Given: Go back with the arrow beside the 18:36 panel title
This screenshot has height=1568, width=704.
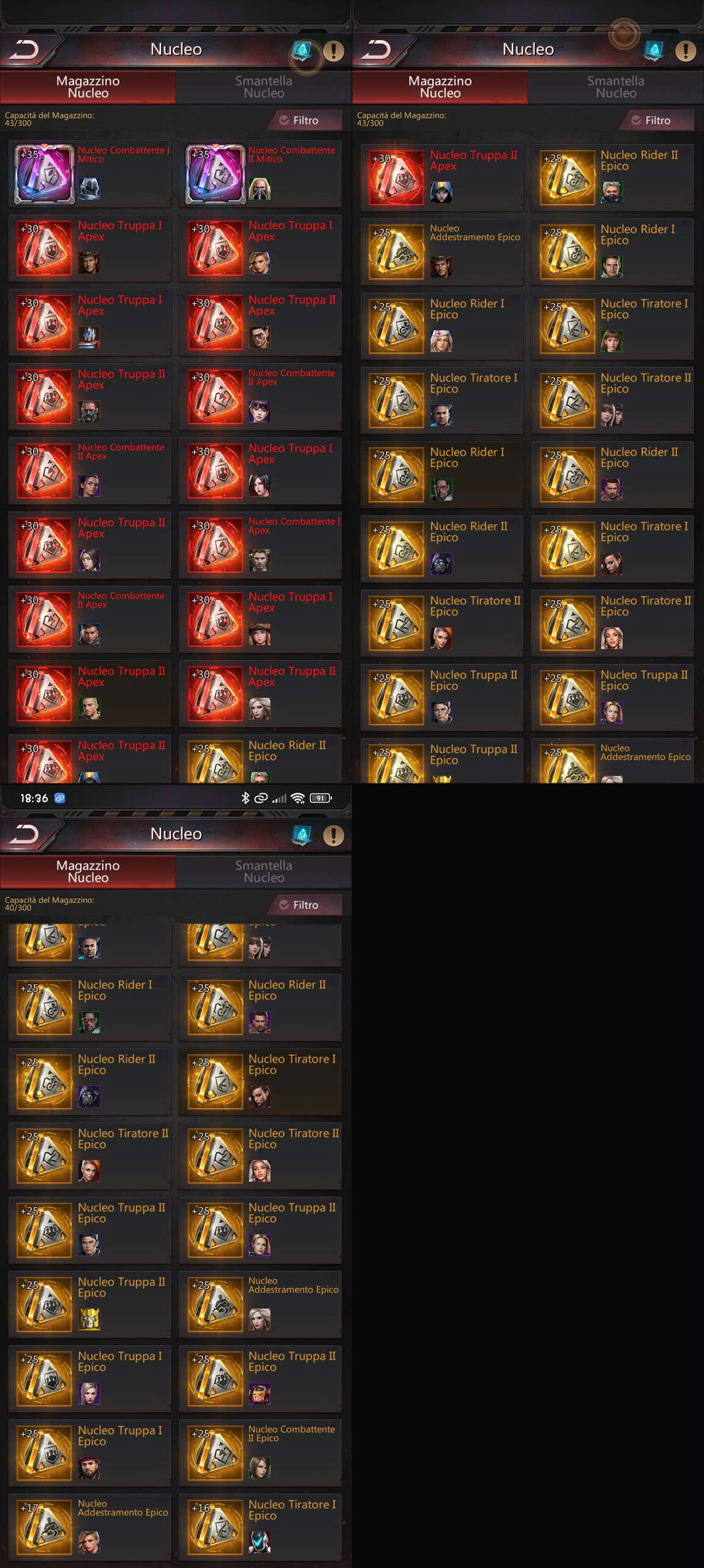Looking at the screenshot, I should (26, 834).
